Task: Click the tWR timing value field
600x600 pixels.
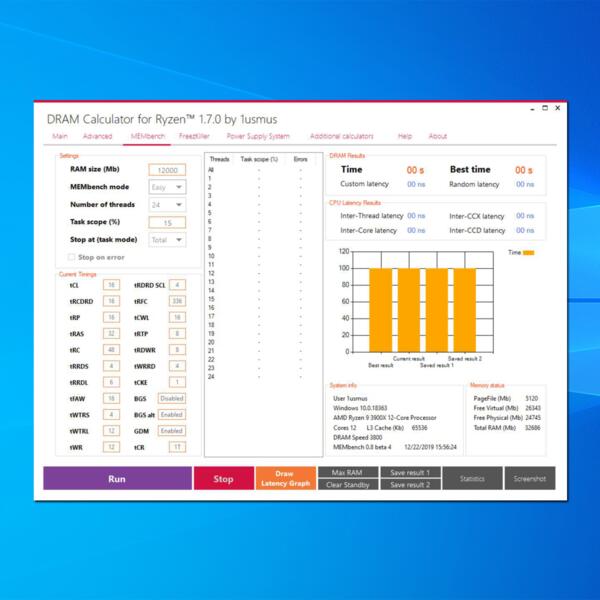Action: 111,447
